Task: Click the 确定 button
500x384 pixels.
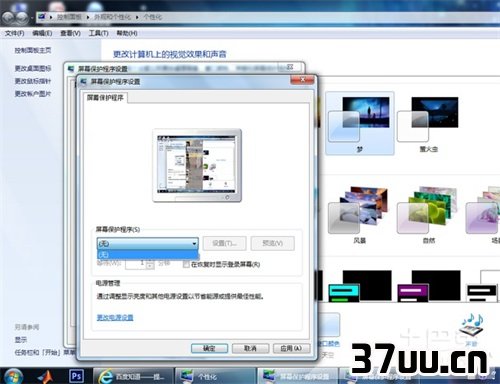Action: coord(209,348)
